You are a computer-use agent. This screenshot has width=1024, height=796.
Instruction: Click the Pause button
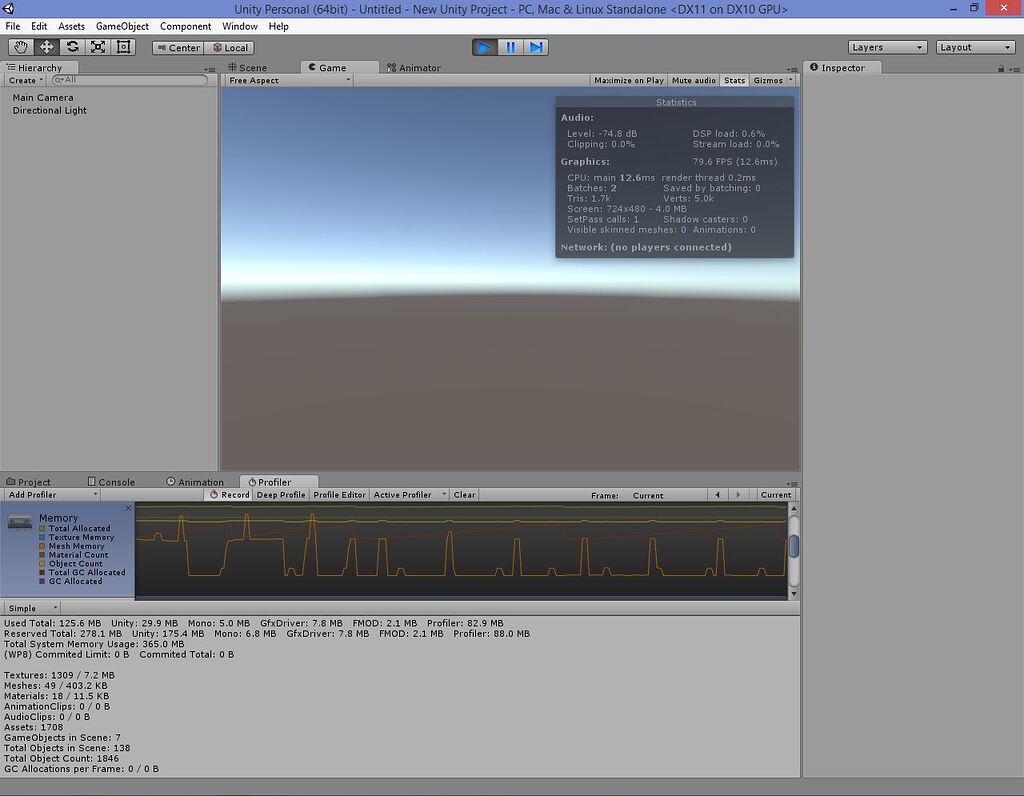511,46
